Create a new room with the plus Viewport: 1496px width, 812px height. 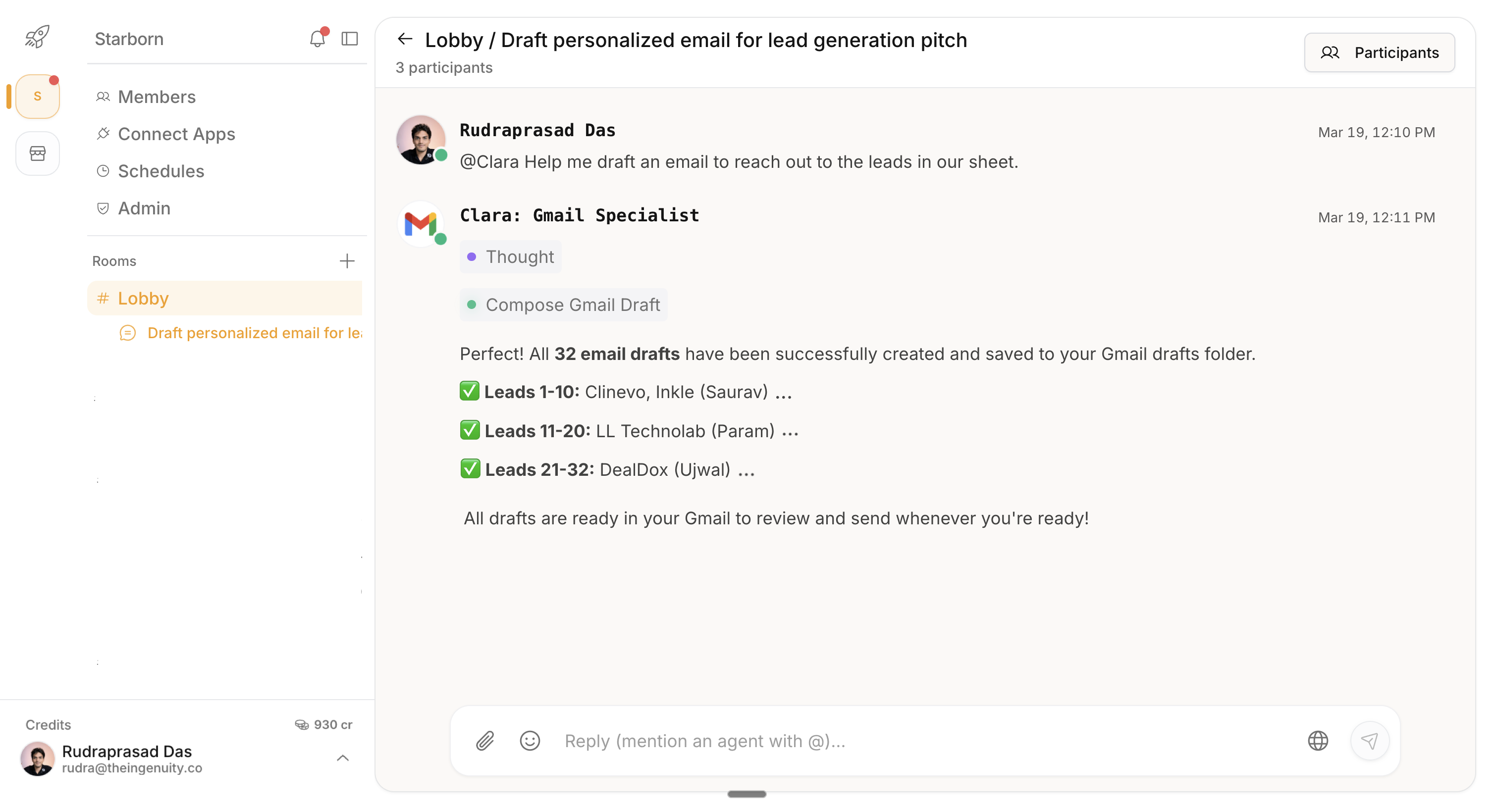[x=347, y=261]
